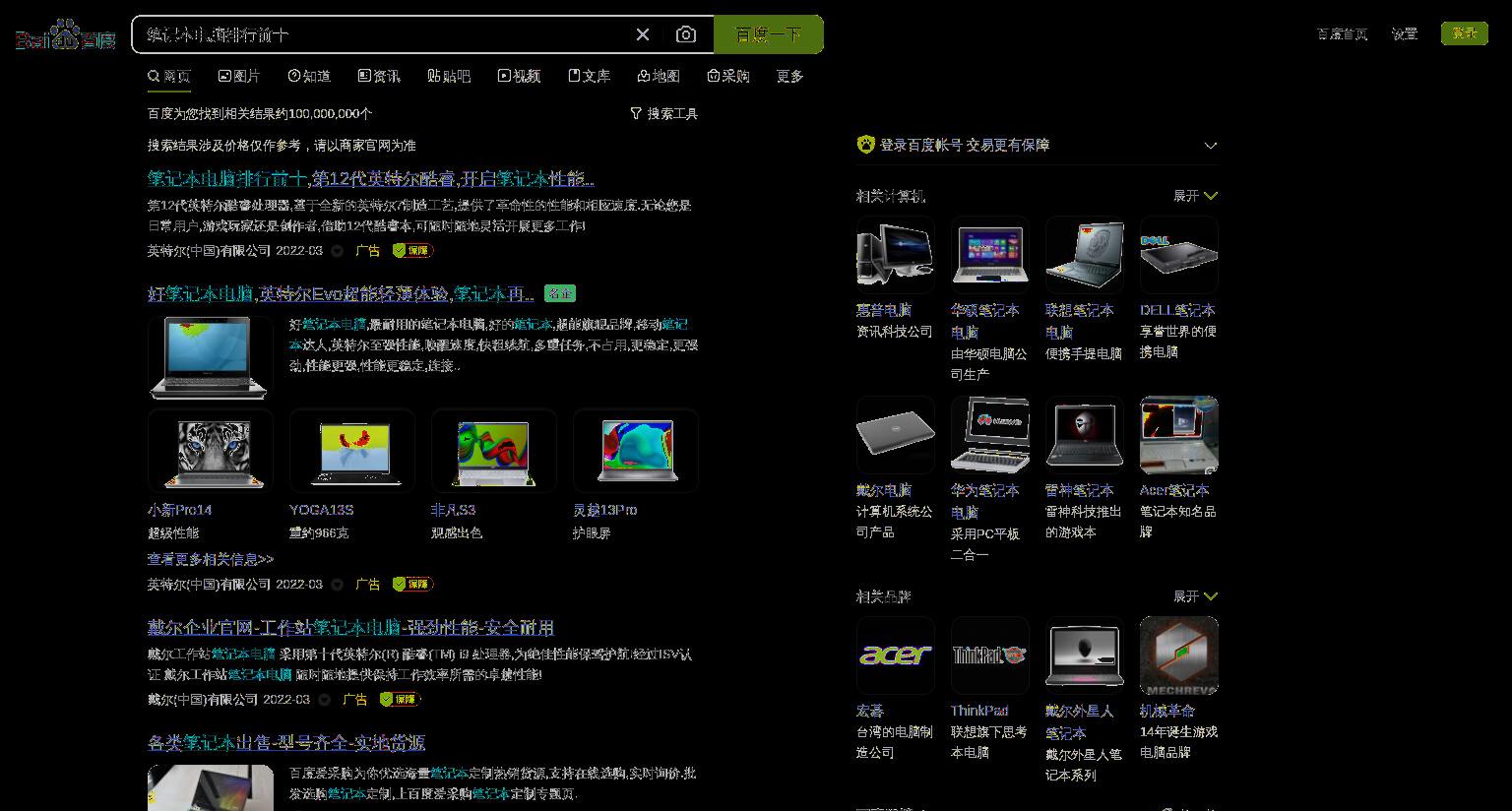This screenshot has height=811, width=1512.
Task: Expand the 登录百度帐号 panel chevron
Action: click(1211, 146)
